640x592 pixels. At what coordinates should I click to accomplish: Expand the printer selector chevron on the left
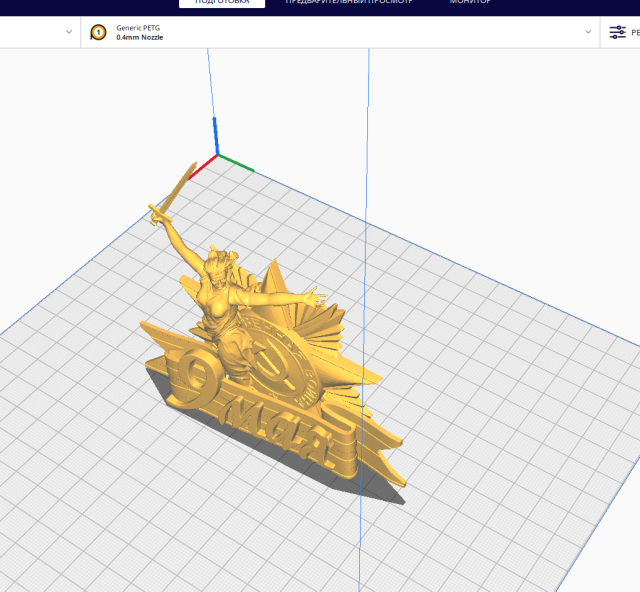tap(69, 32)
